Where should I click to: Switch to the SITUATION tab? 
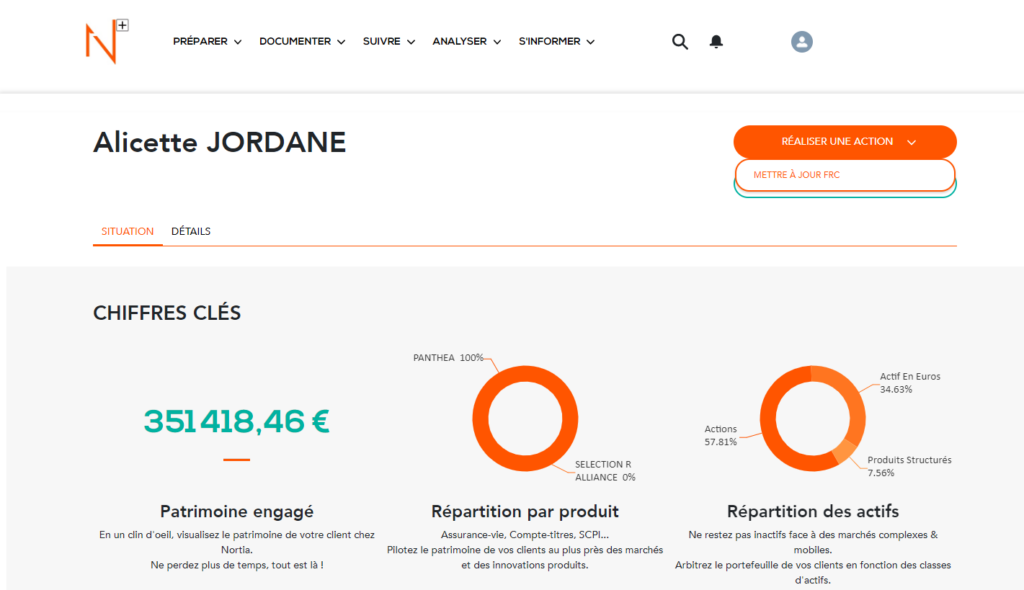pos(127,231)
